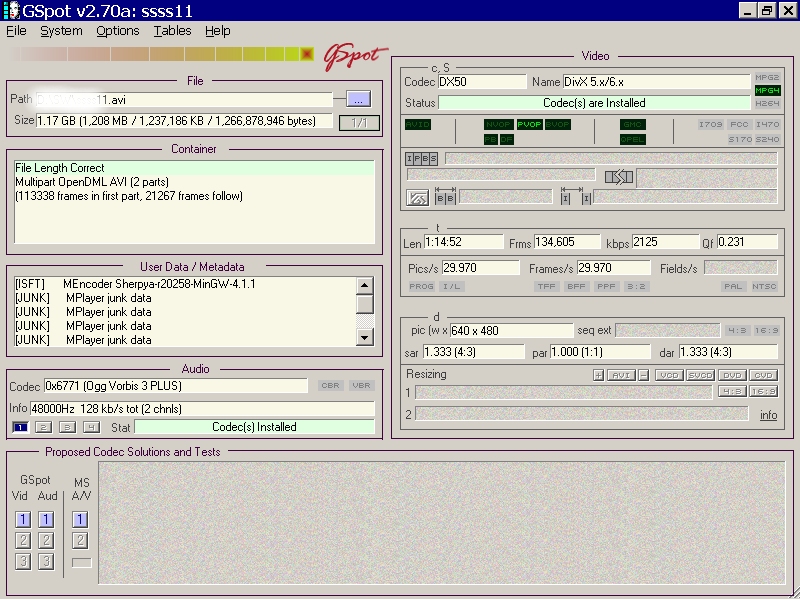
Task: Click the red X square ending the color bar
Action: click(x=307, y=54)
